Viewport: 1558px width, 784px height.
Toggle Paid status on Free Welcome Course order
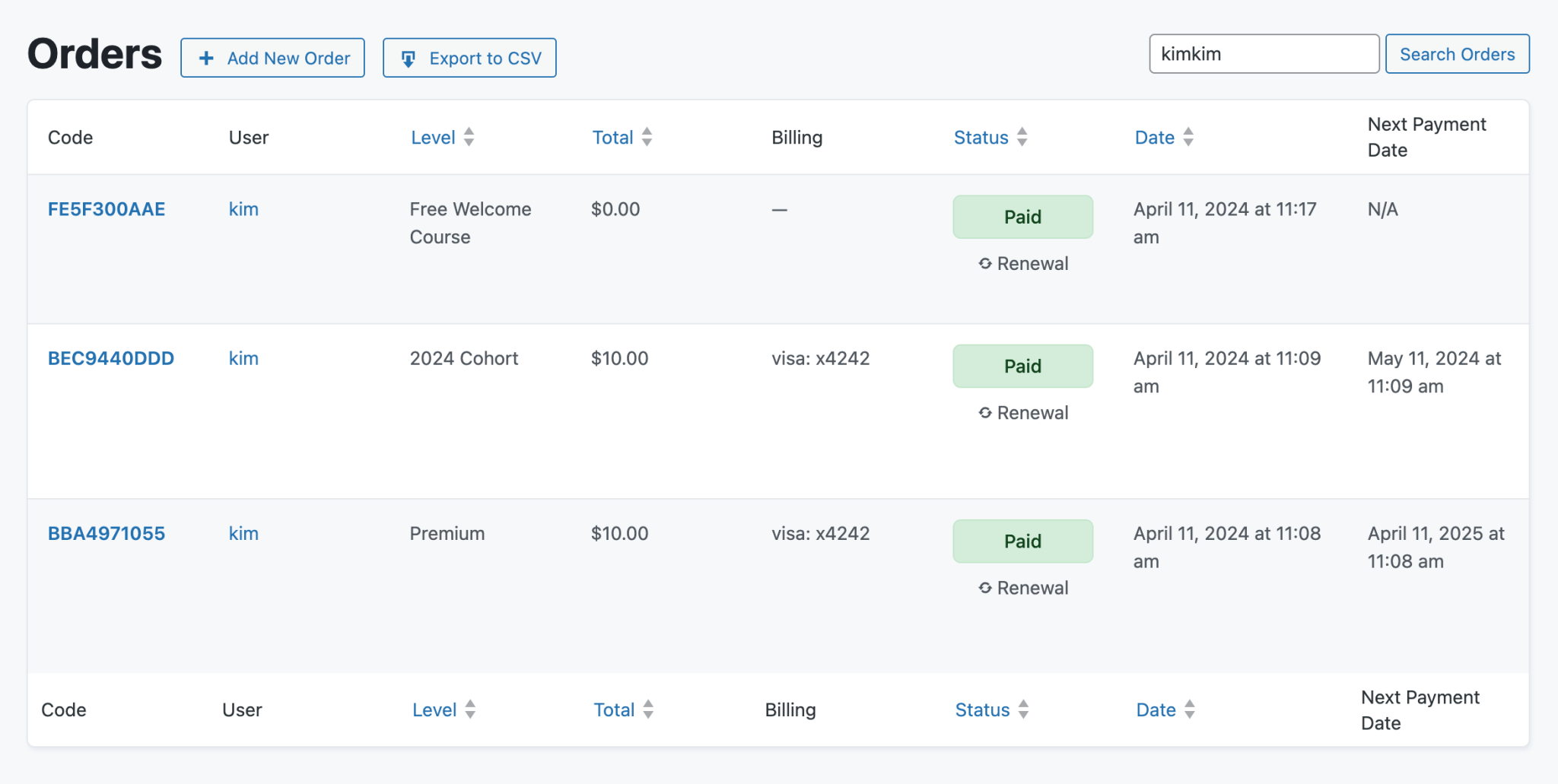click(1022, 216)
